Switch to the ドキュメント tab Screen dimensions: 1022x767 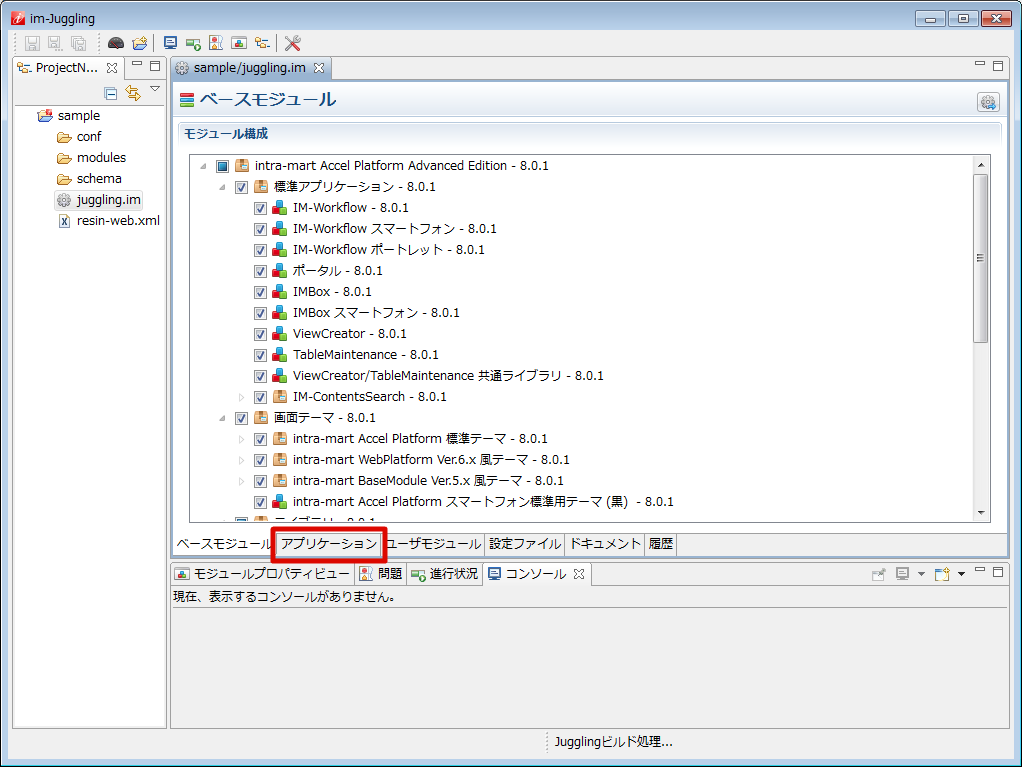(605, 544)
